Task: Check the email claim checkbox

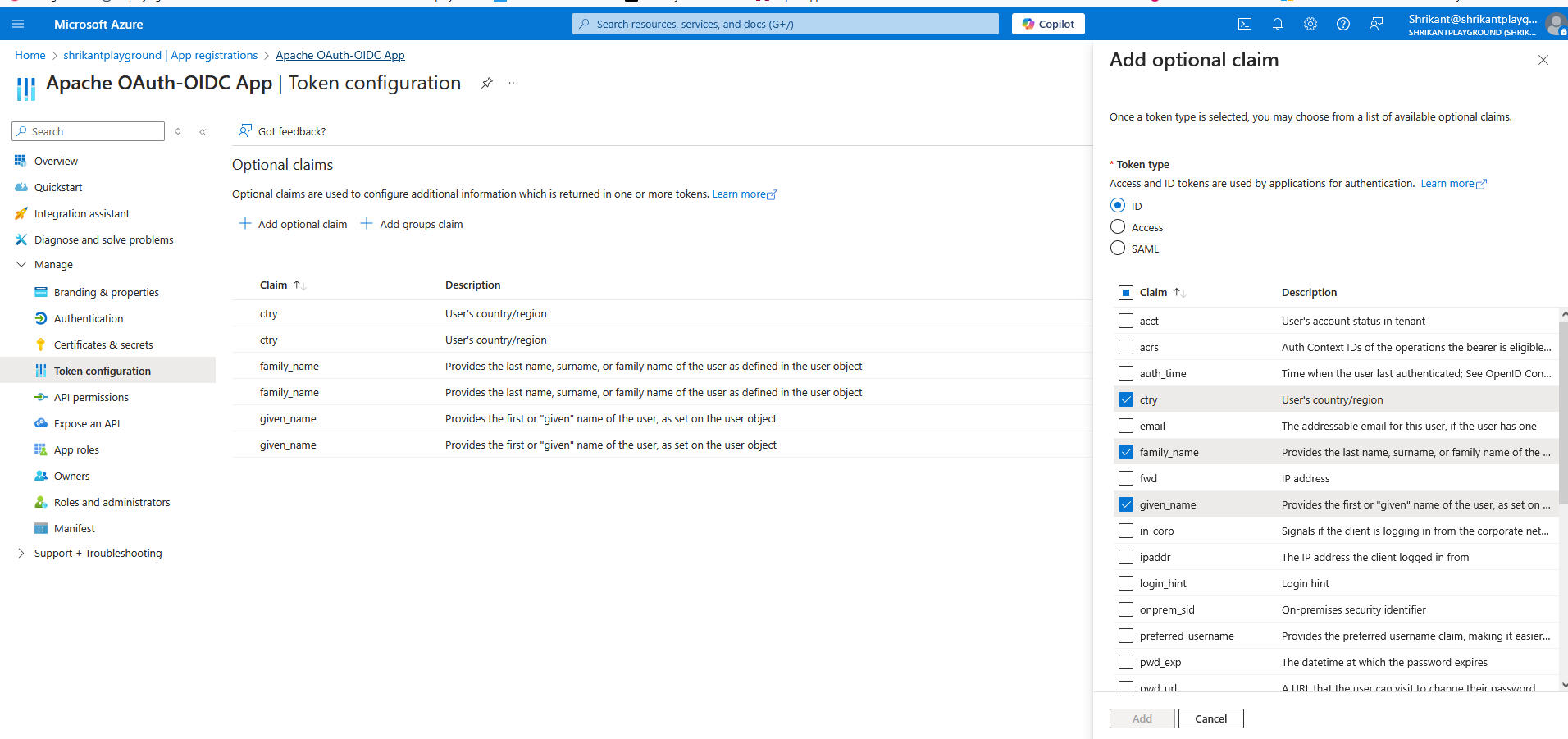Action: tap(1126, 426)
